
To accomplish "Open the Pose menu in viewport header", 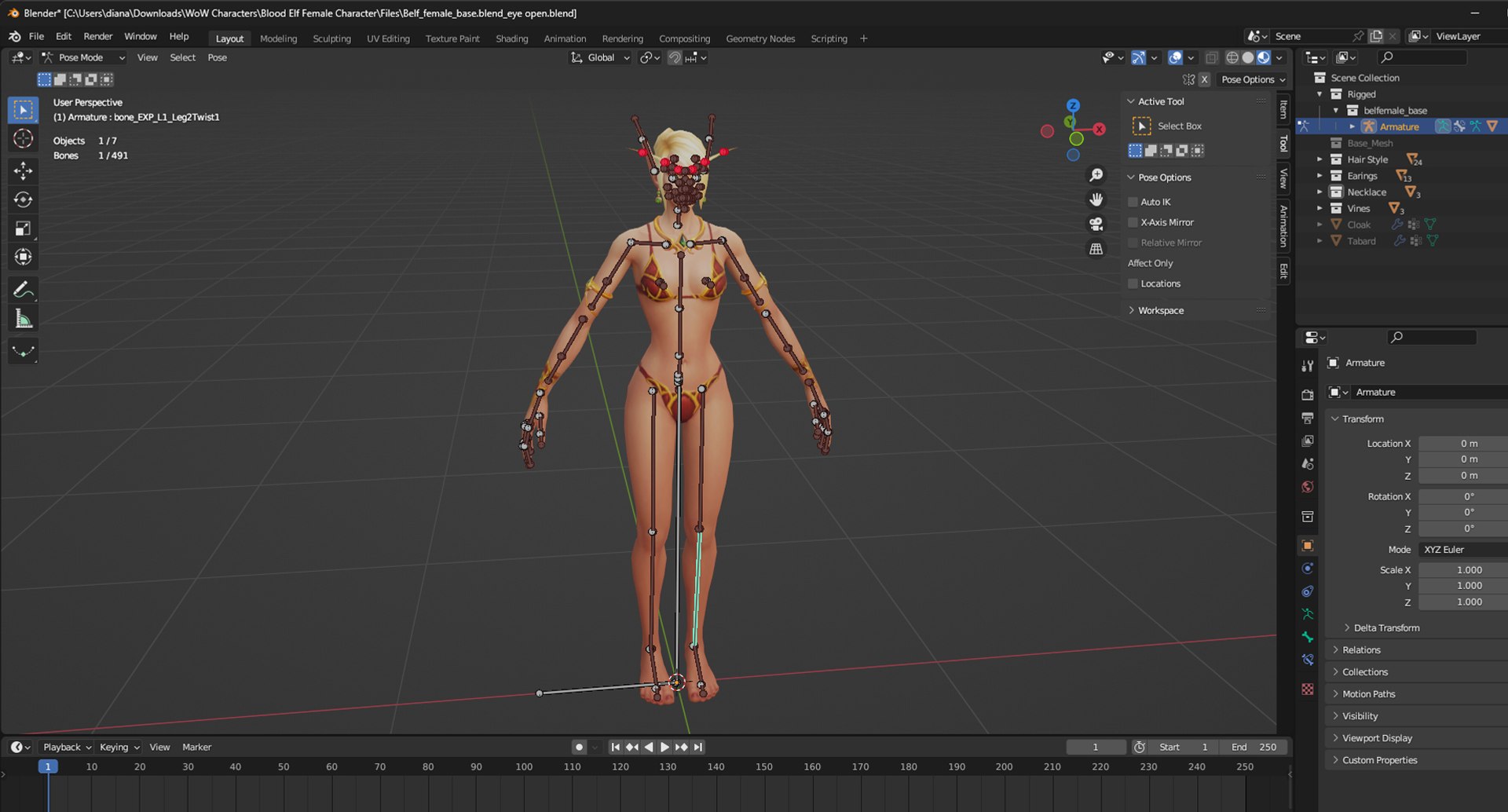I will [217, 57].
